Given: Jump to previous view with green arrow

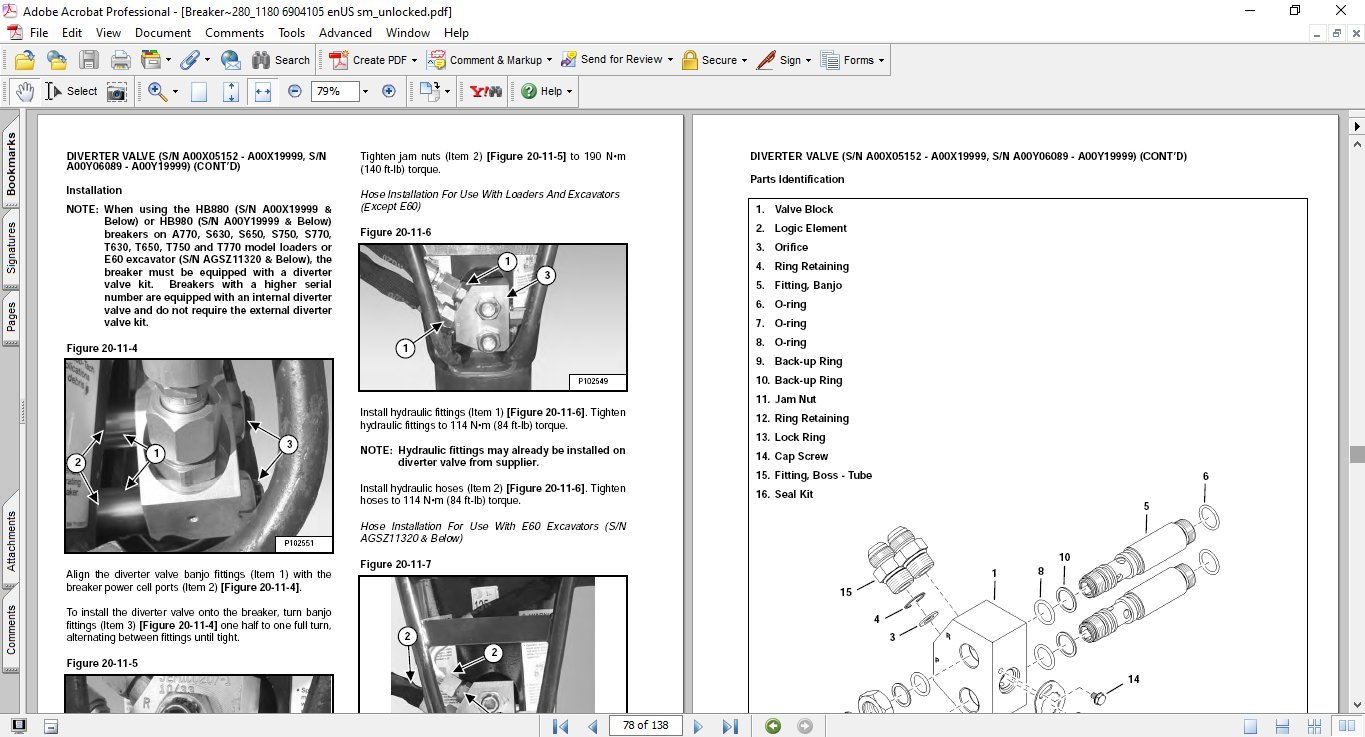Looking at the screenshot, I should click(772, 726).
